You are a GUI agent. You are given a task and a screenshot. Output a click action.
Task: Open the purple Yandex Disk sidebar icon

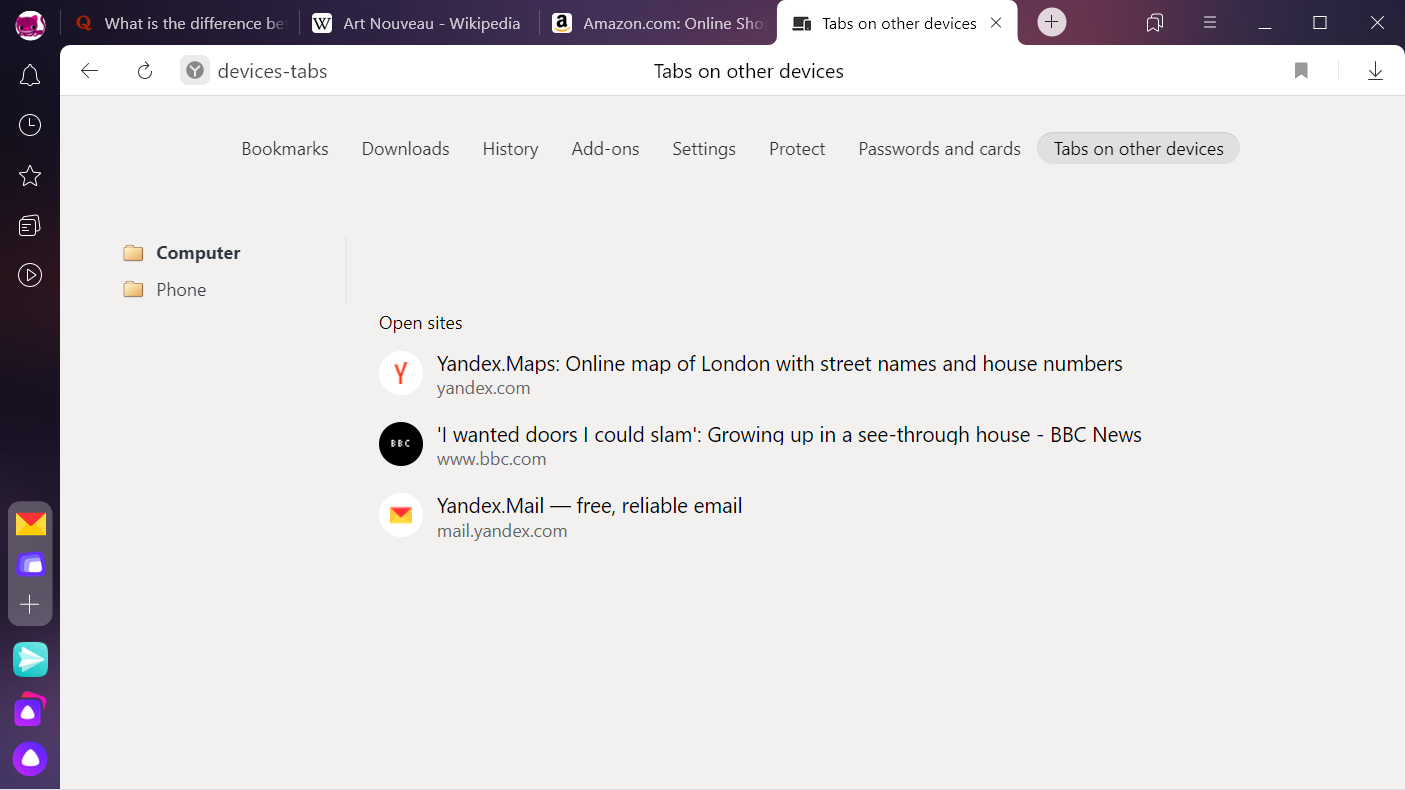[x=30, y=565]
